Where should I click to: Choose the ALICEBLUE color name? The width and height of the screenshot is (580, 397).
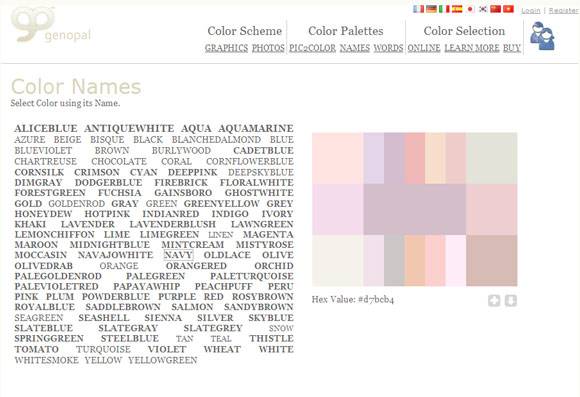46,128
